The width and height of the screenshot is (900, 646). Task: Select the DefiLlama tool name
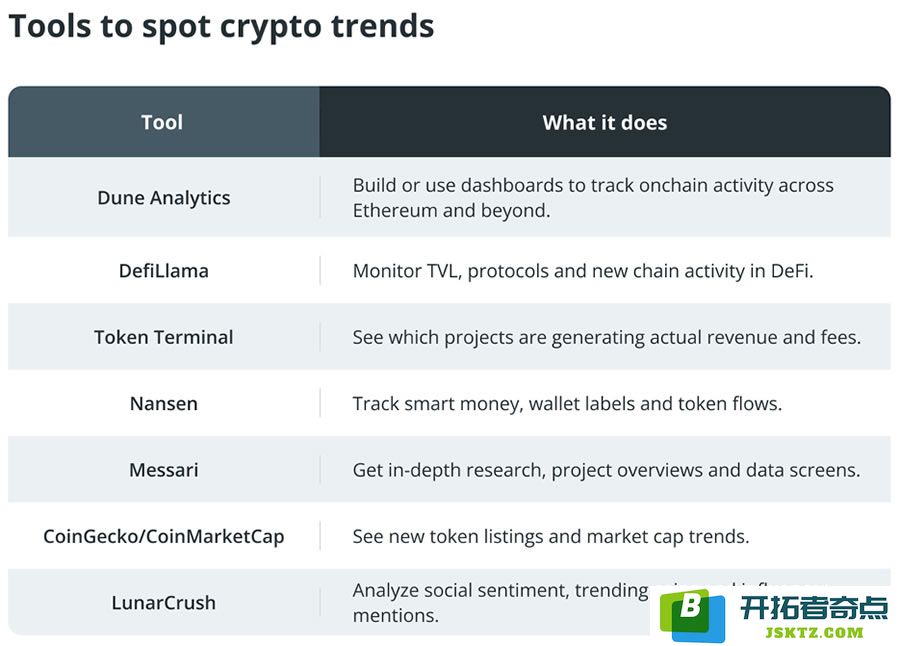[x=164, y=270]
